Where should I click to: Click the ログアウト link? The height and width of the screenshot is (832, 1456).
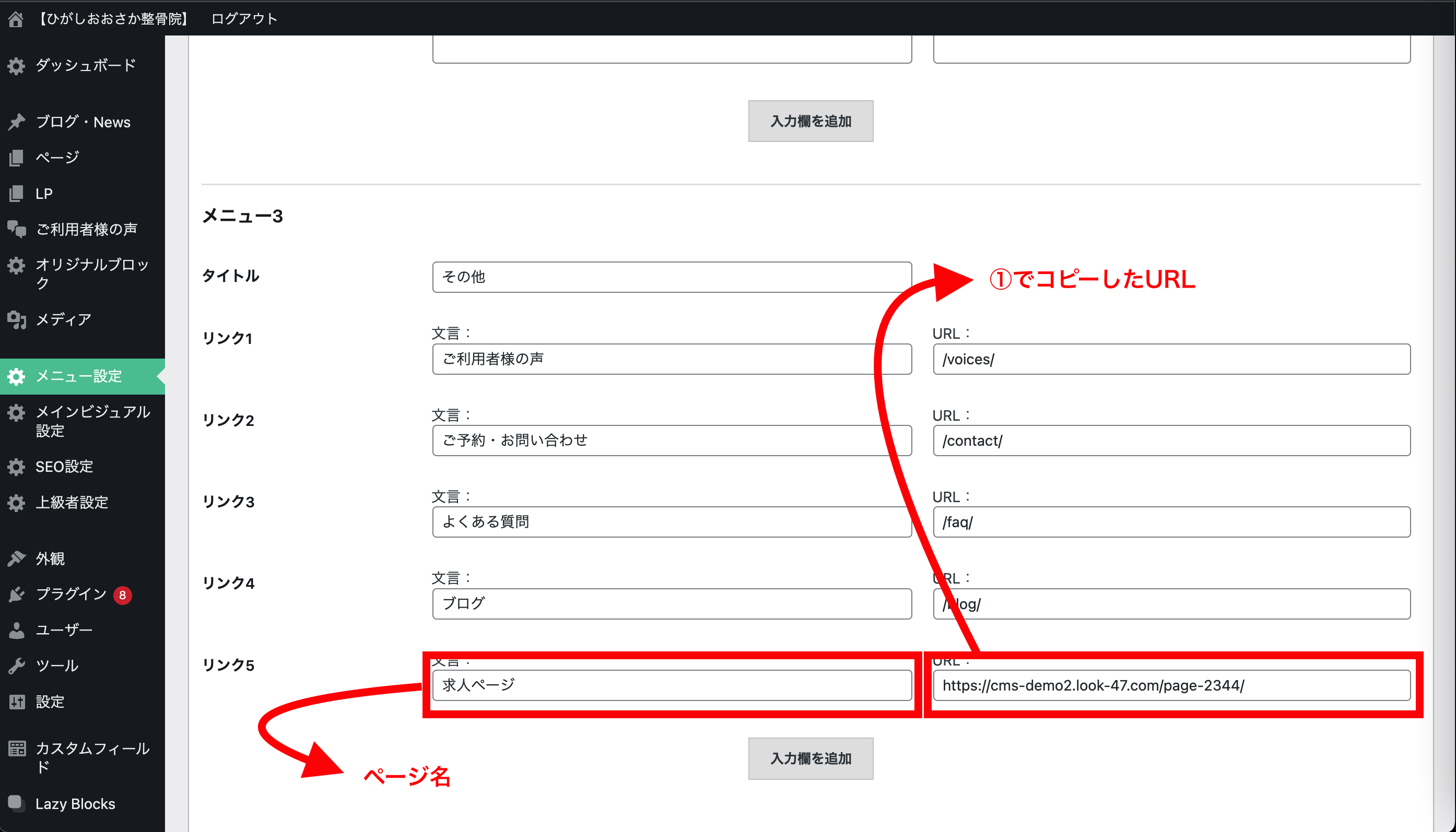pos(244,19)
